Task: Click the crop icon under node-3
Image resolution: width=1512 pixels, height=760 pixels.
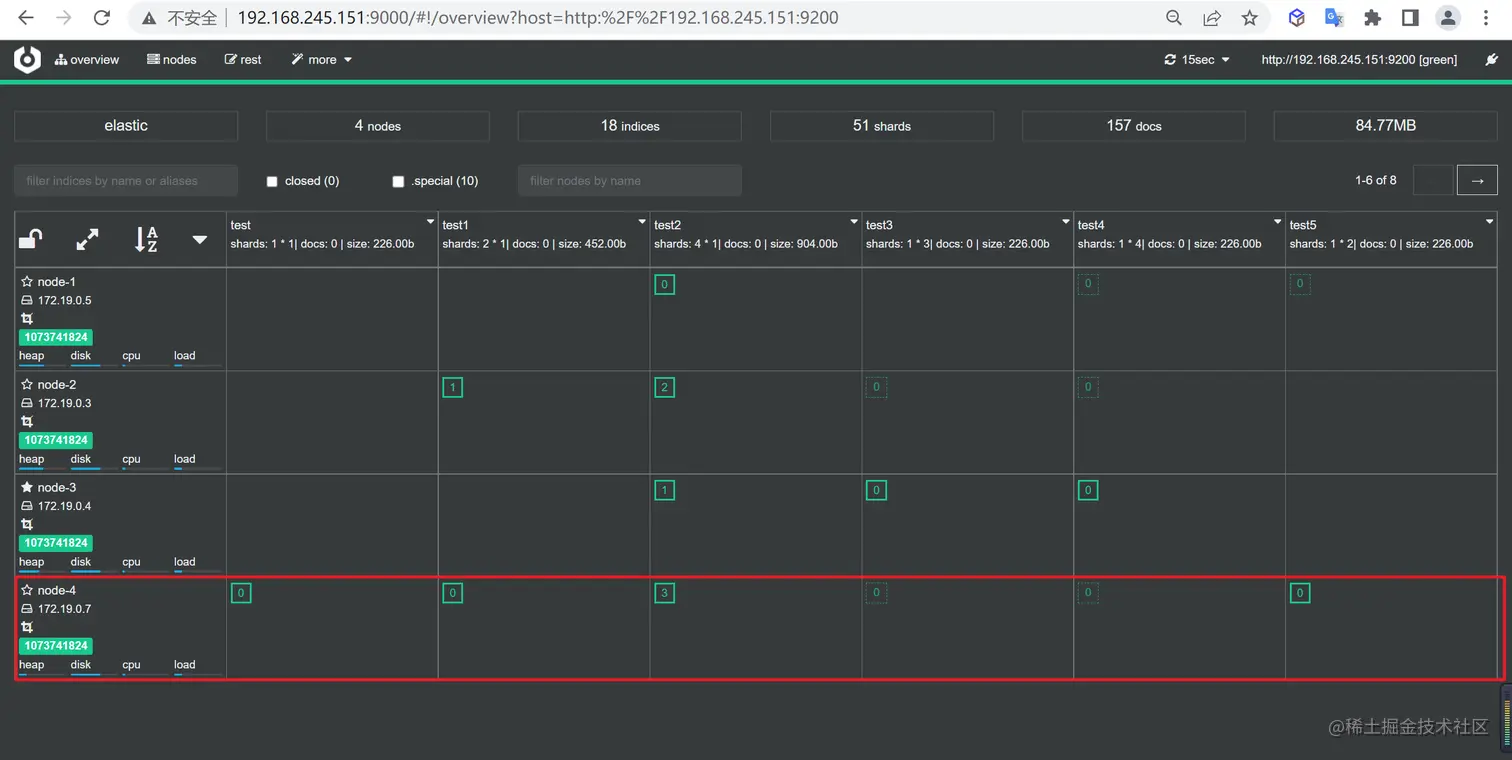Action: [x=27, y=525]
